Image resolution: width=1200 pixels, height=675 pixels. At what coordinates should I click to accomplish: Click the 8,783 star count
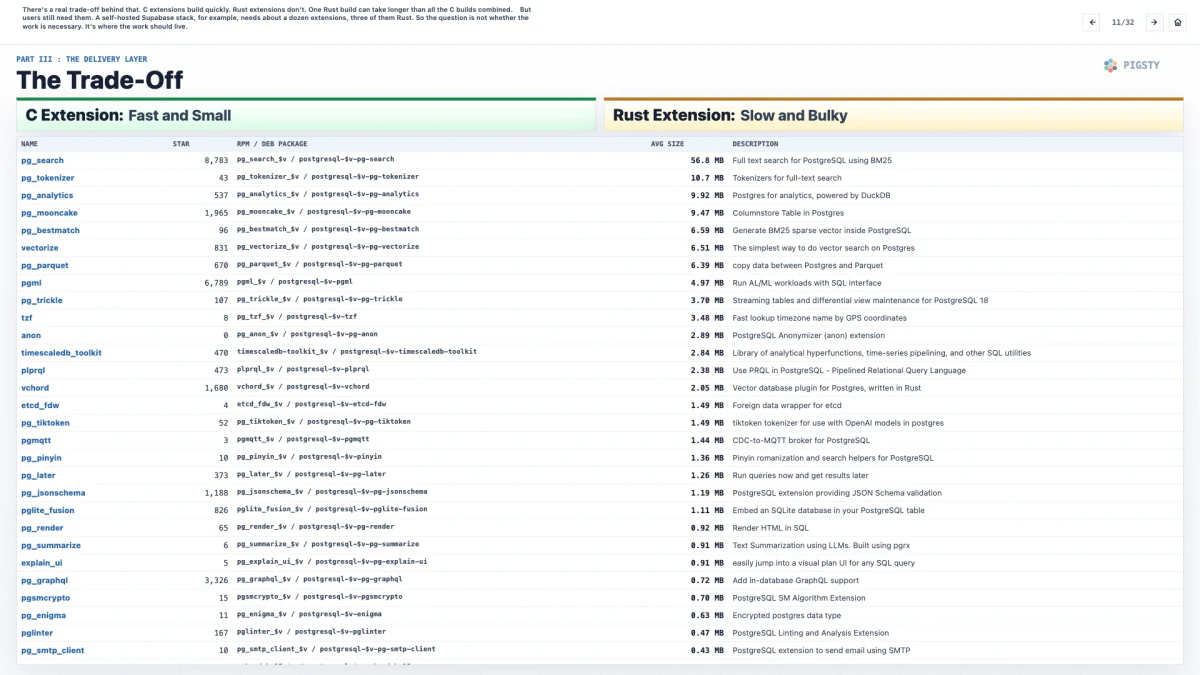click(x=216, y=160)
